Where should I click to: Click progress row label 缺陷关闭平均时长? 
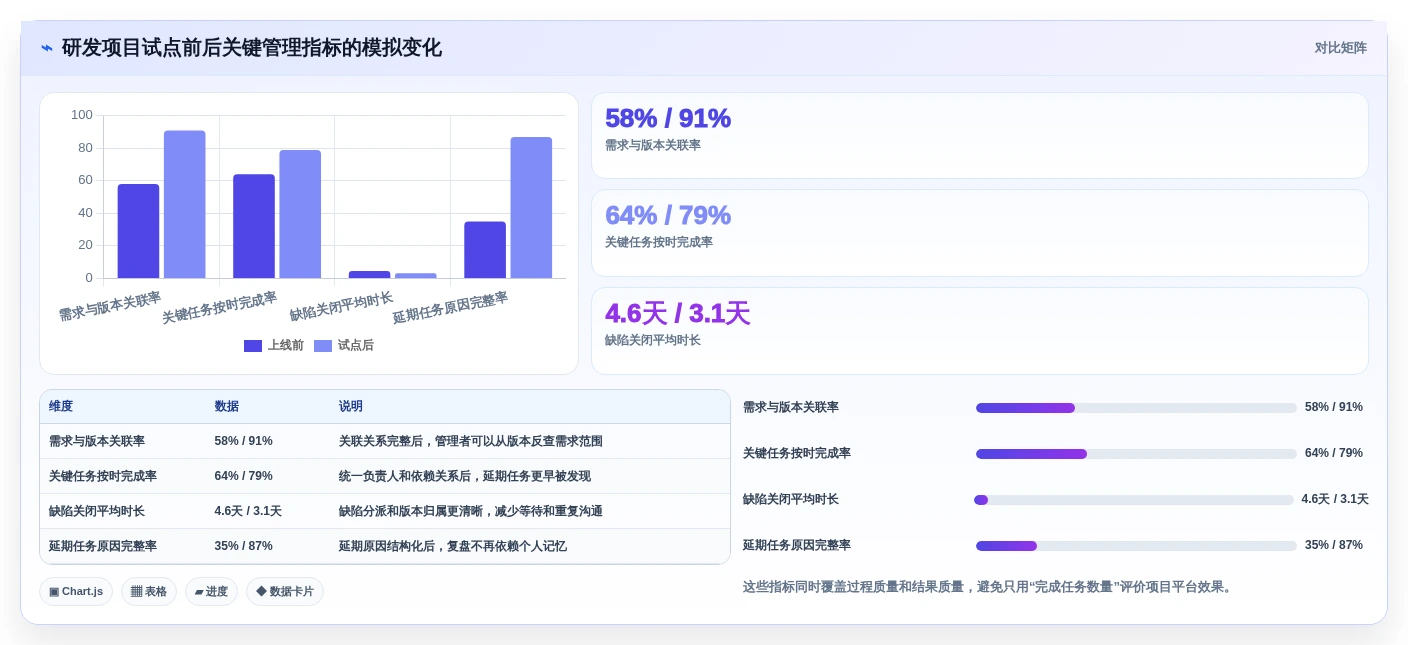pos(791,499)
